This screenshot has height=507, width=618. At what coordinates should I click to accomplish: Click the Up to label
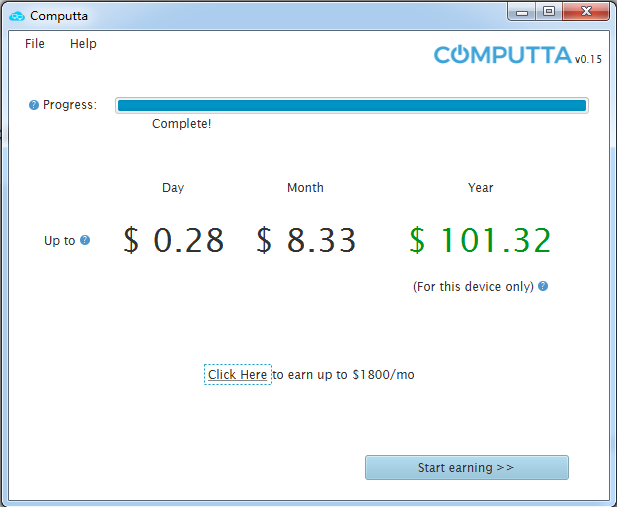pyautogui.click(x=60, y=240)
